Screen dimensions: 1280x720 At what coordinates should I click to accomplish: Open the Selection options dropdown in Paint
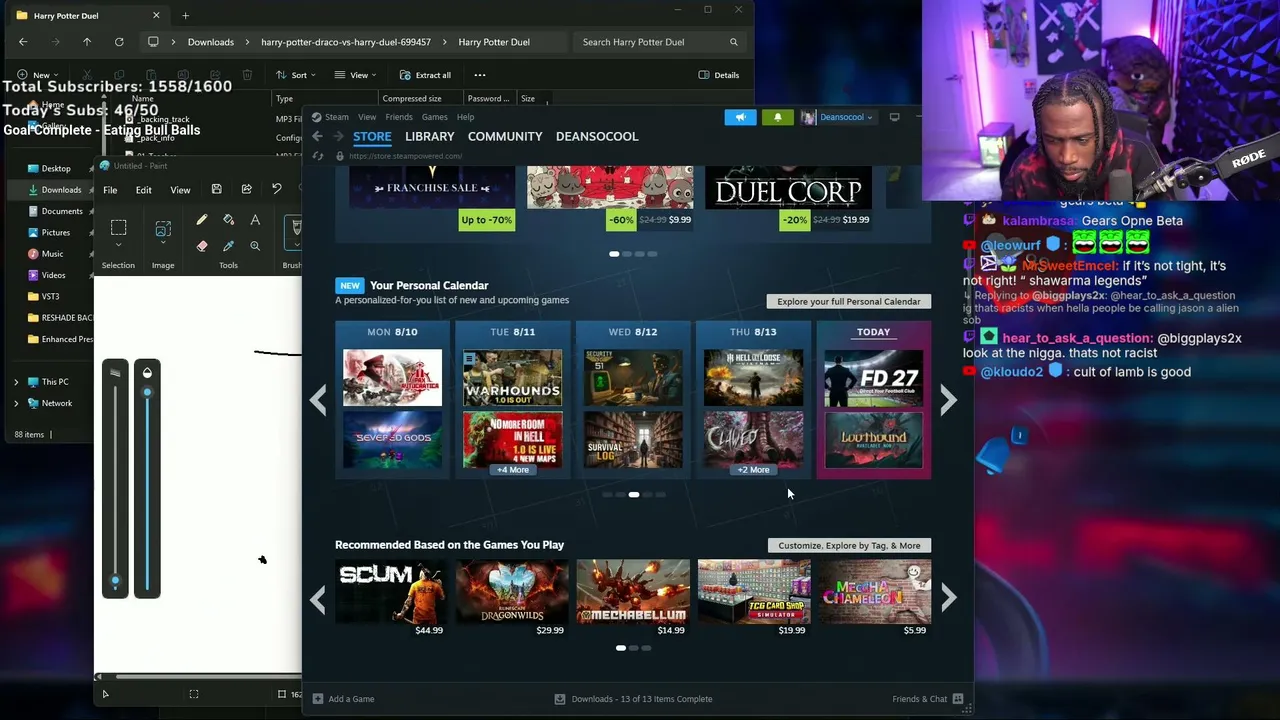118,245
